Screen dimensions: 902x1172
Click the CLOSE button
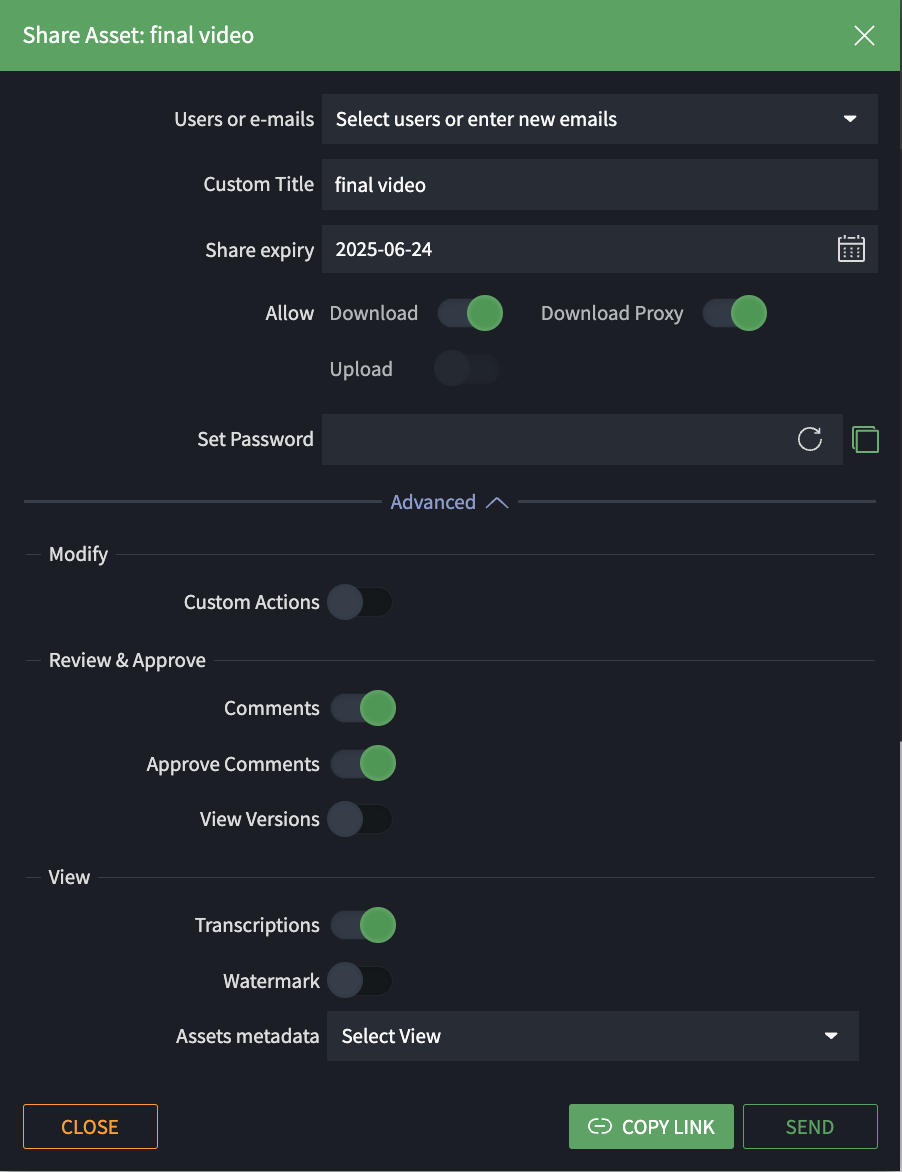pyautogui.click(x=90, y=1126)
